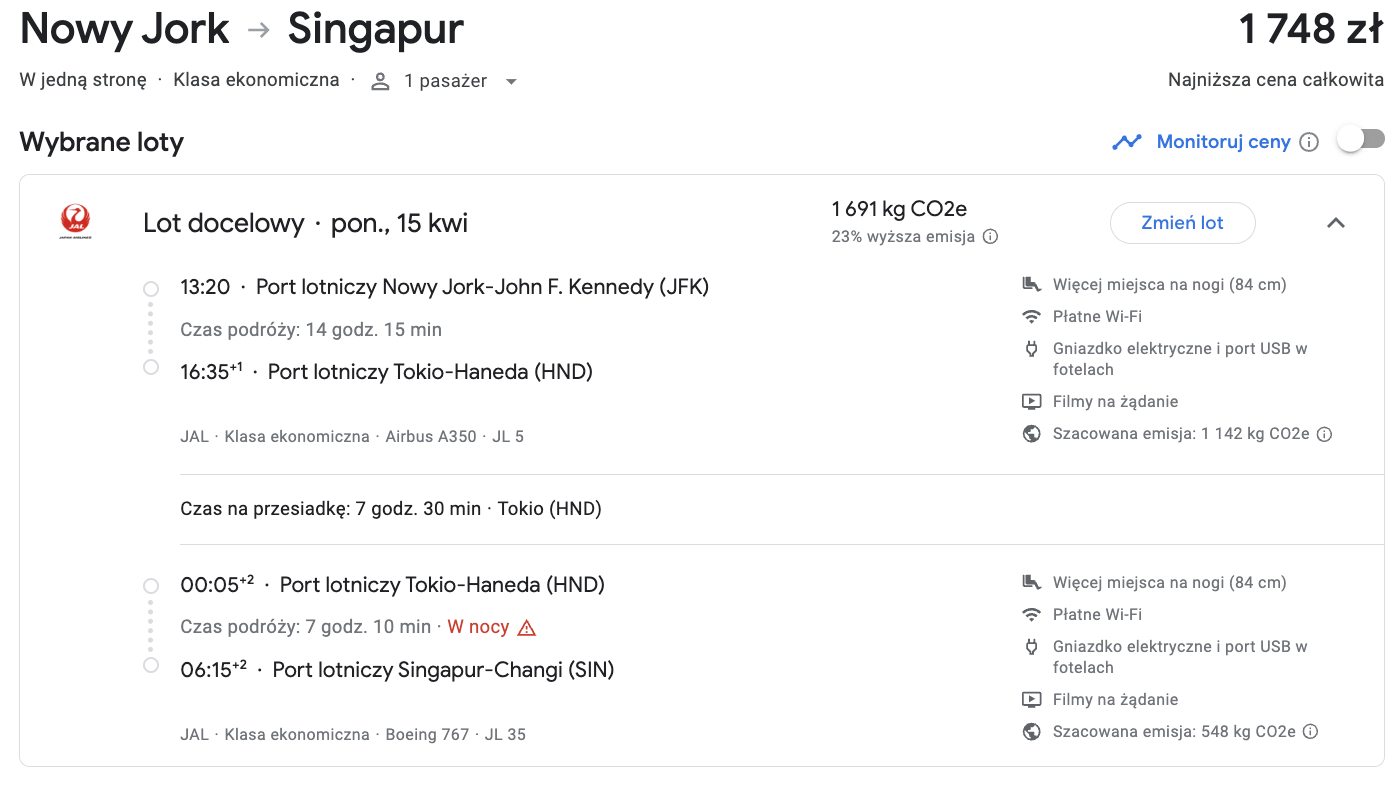Click the price tracking graph icon
Image resolution: width=1392 pixels, height=788 pixels.
tap(1127, 142)
